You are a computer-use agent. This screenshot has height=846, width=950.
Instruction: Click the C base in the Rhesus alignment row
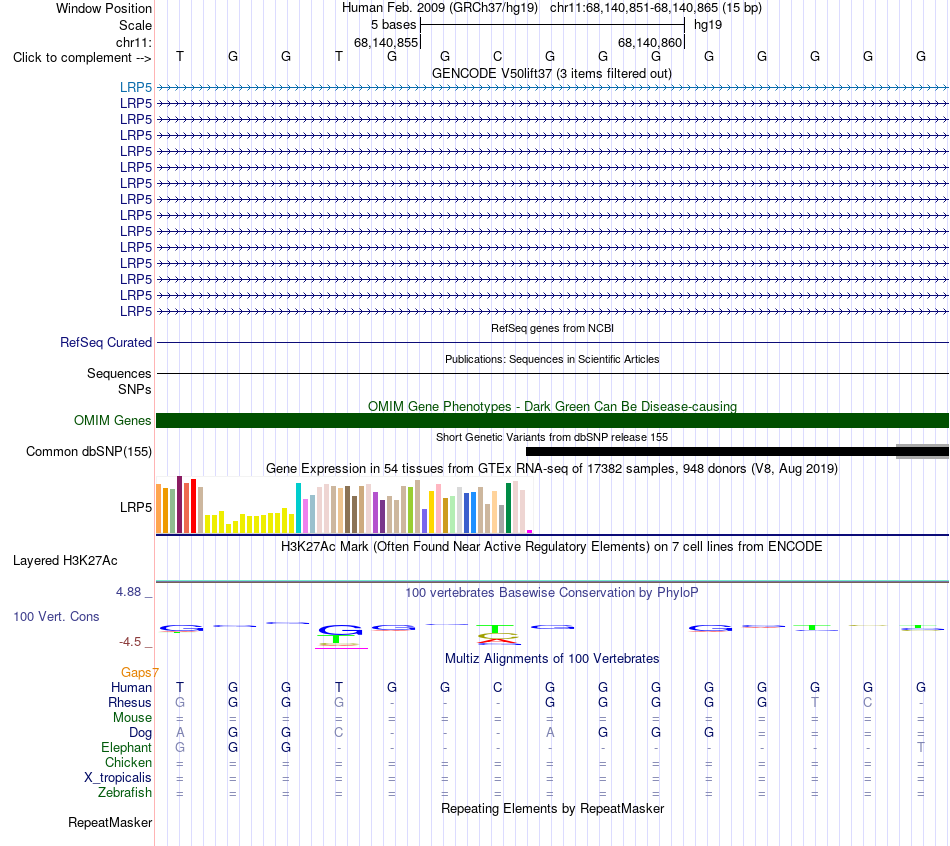[868, 702]
